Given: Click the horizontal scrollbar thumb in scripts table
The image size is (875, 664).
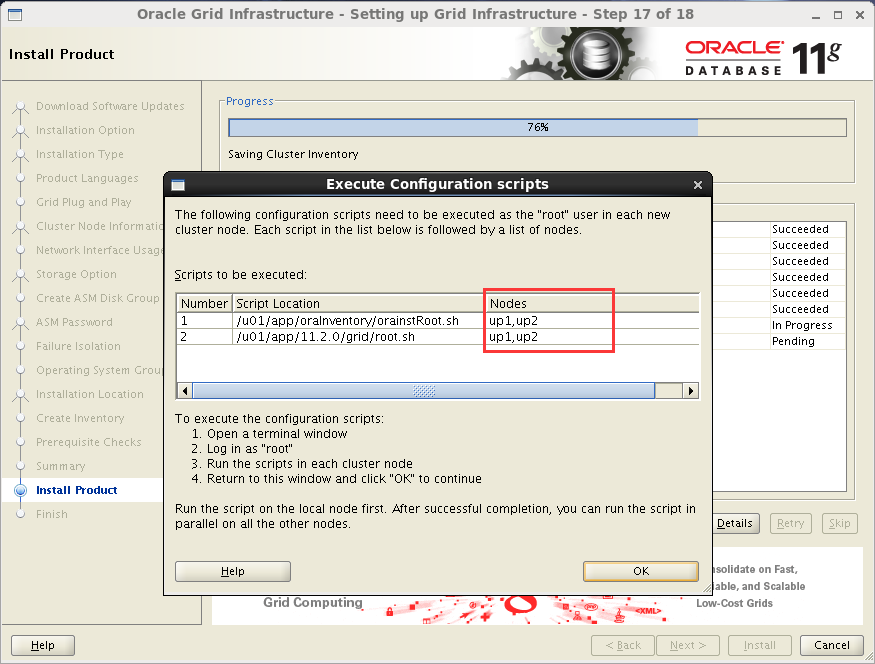Looking at the screenshot, I should coord(424,391).
